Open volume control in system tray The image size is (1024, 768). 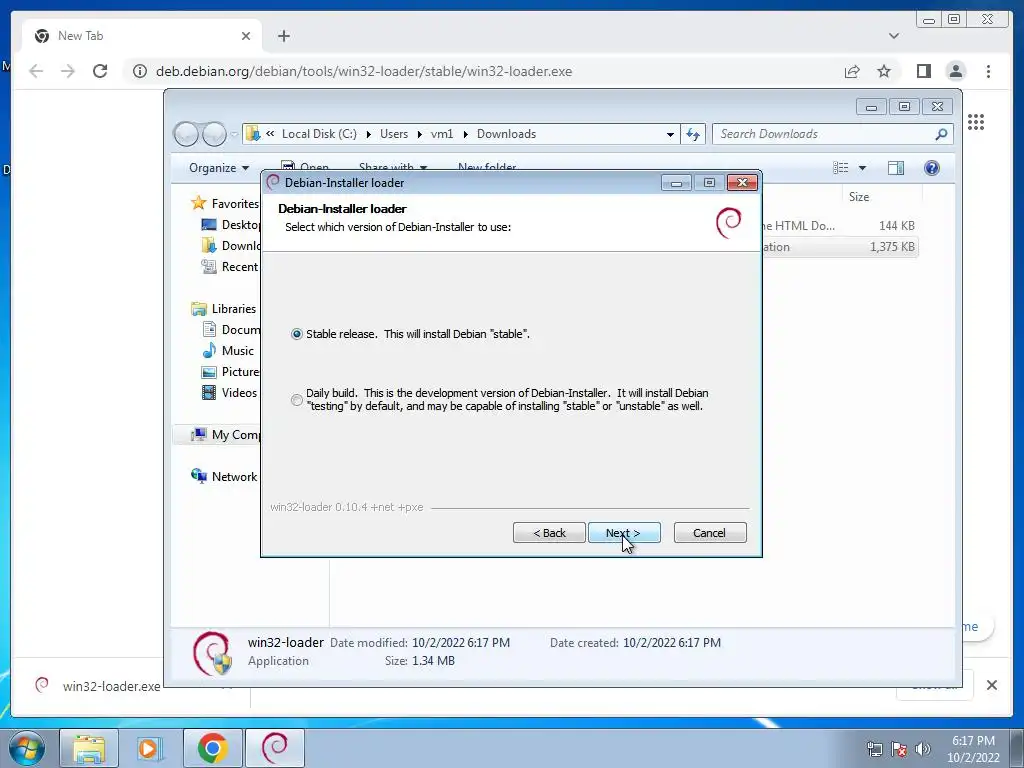[923, 749]
